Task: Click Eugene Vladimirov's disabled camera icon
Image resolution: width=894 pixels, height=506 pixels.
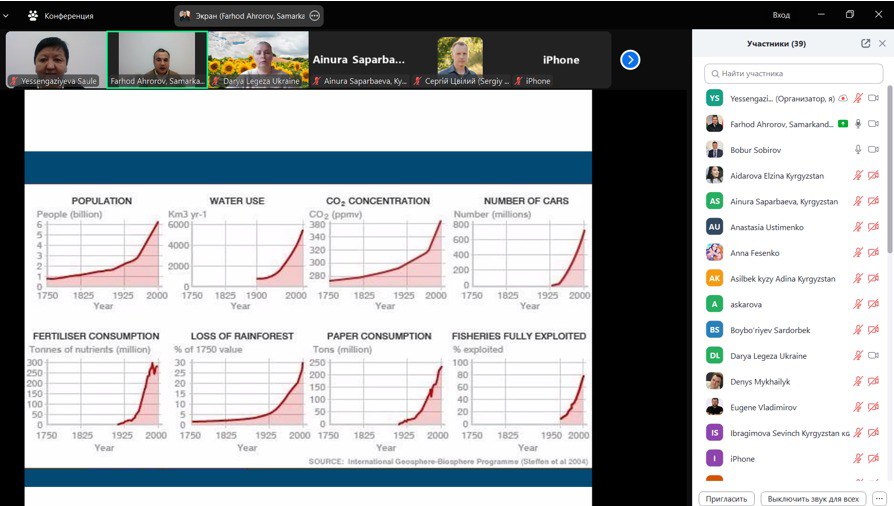Action: (x=873, y=407)
